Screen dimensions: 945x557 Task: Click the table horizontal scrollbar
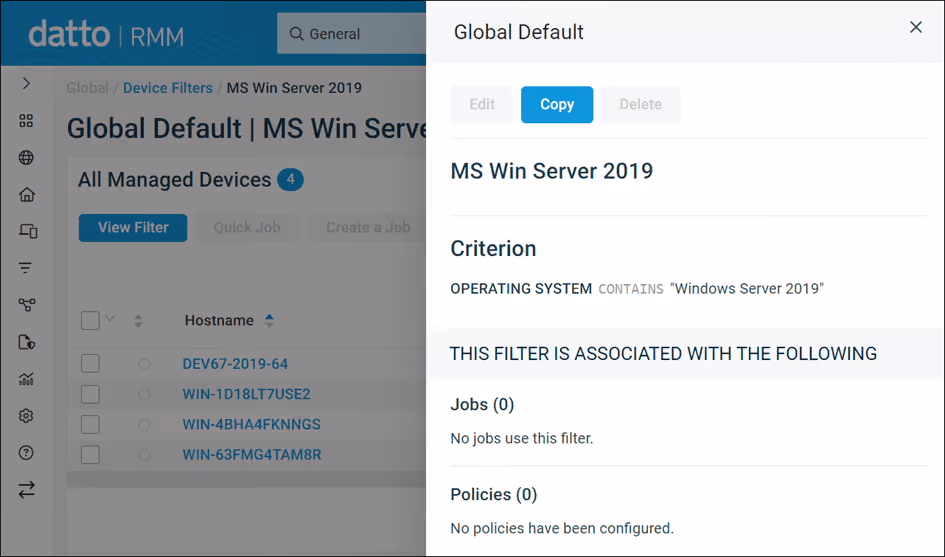246,479
